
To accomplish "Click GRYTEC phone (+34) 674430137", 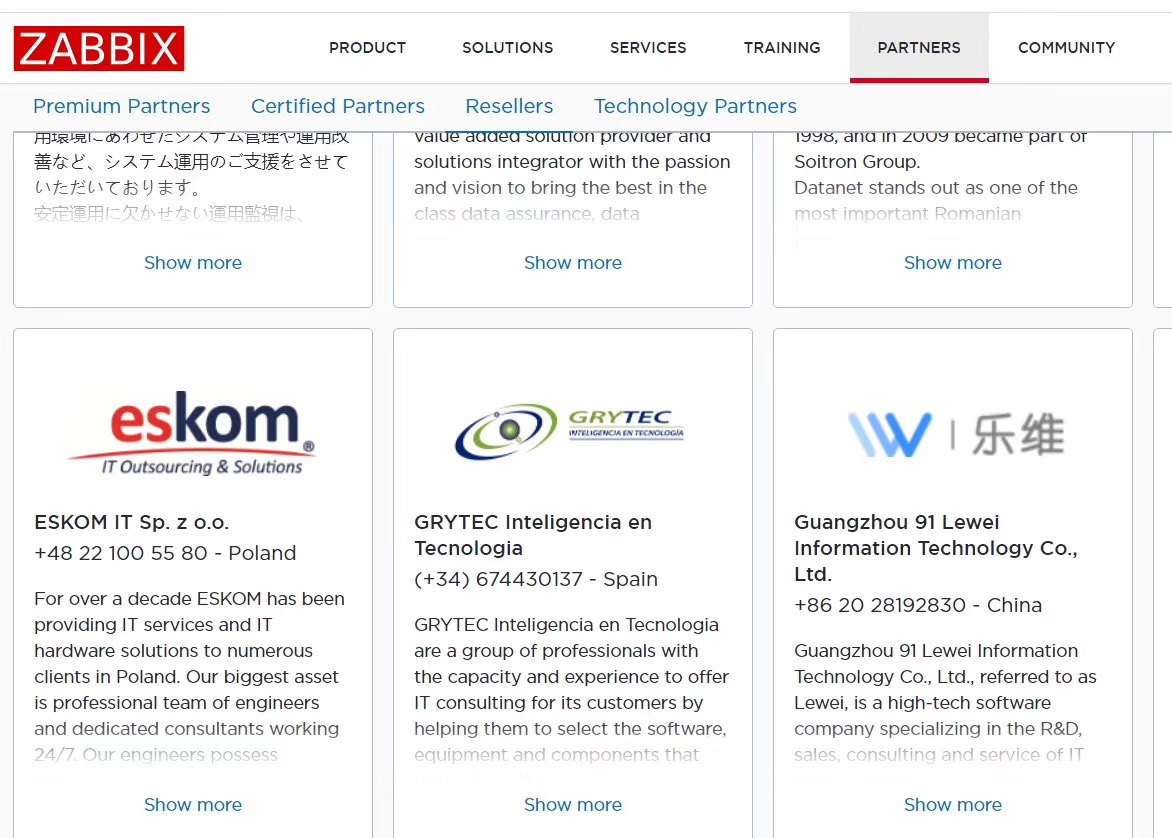I will pos(498,579).
